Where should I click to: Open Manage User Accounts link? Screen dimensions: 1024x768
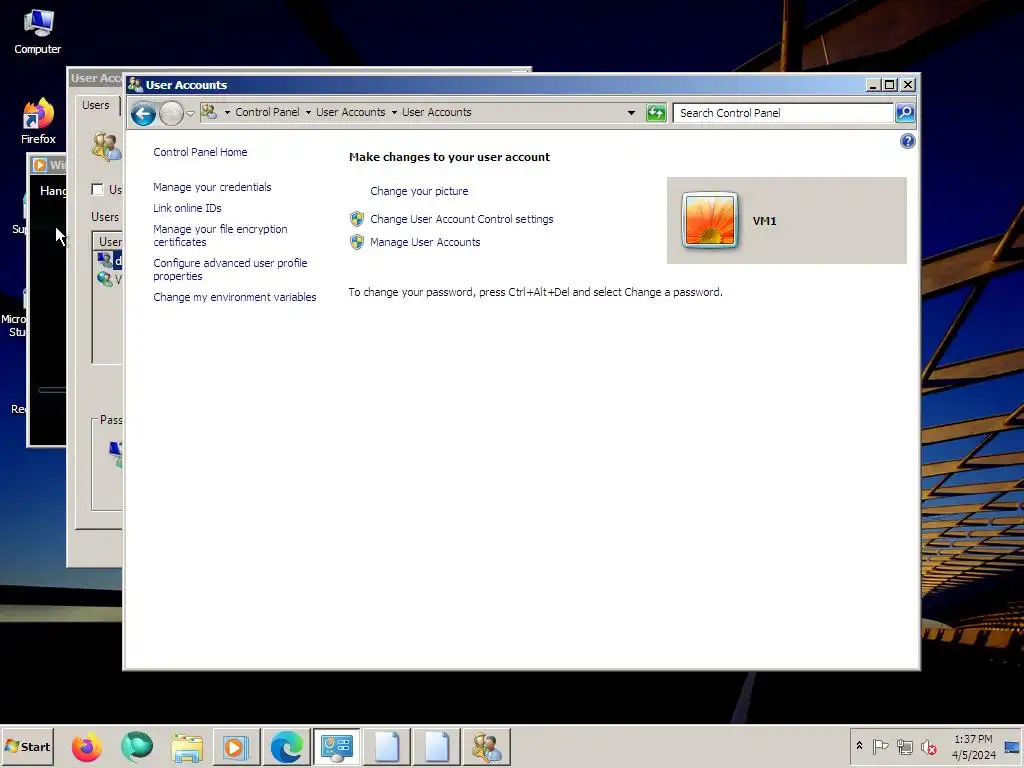click(424, 242)
